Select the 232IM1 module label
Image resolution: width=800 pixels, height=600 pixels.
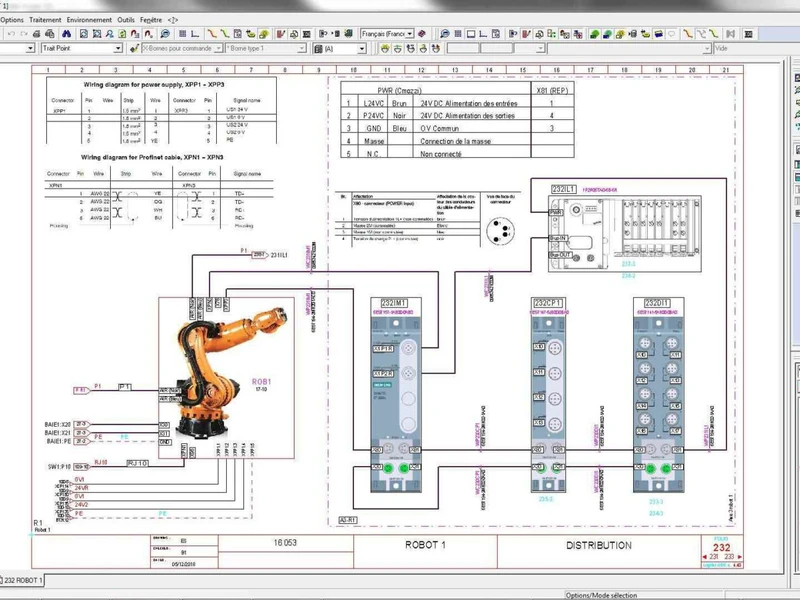click(x=395, y=303)
